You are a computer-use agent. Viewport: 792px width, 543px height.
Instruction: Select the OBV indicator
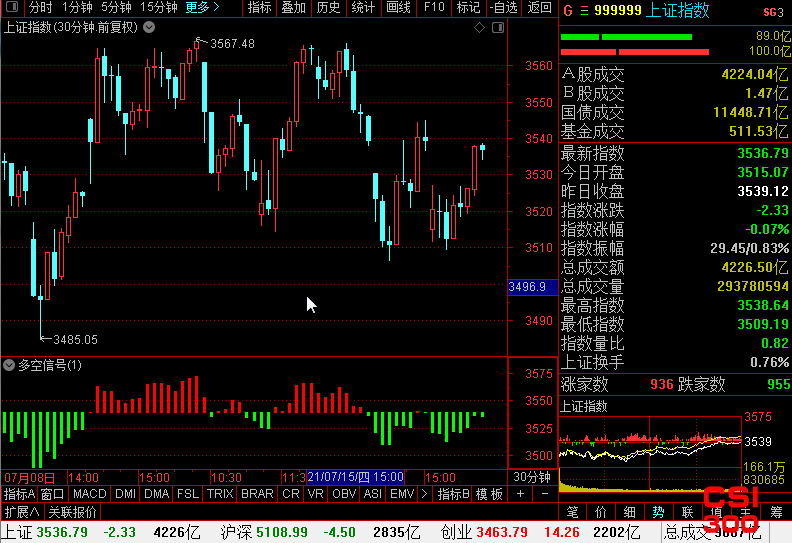coord(344,493)
